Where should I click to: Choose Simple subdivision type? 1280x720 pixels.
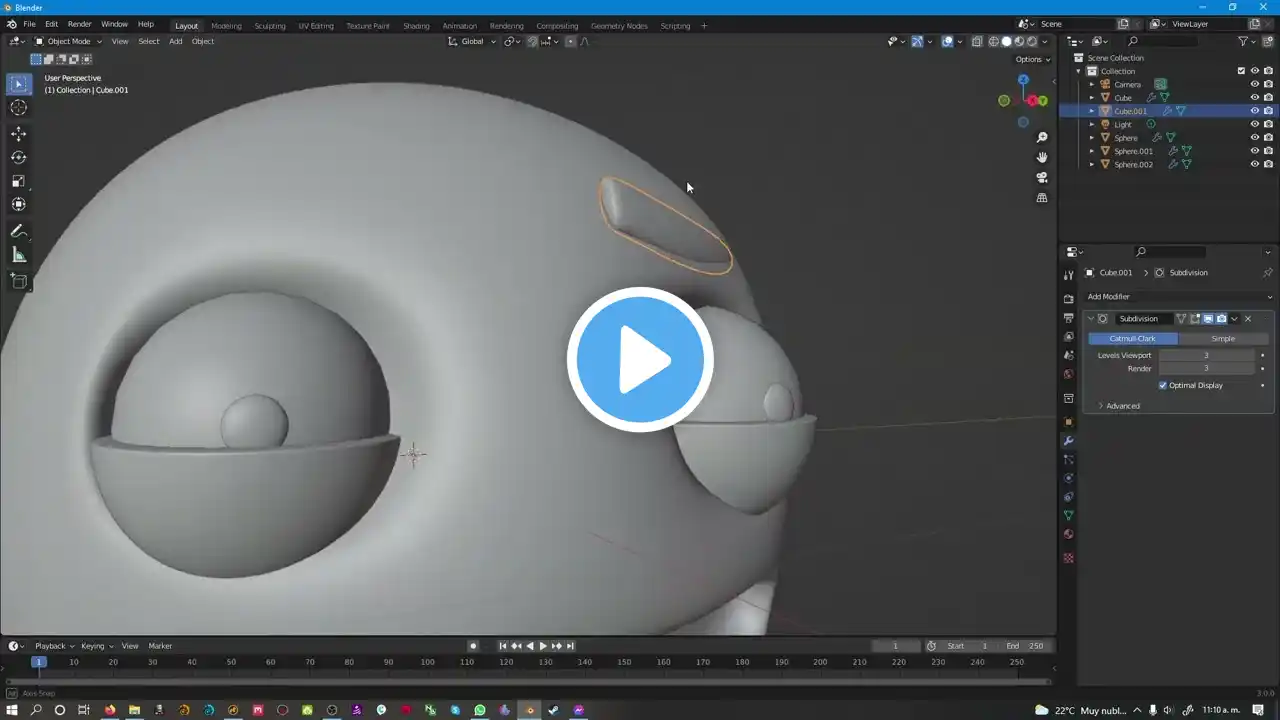point(1223,338)
